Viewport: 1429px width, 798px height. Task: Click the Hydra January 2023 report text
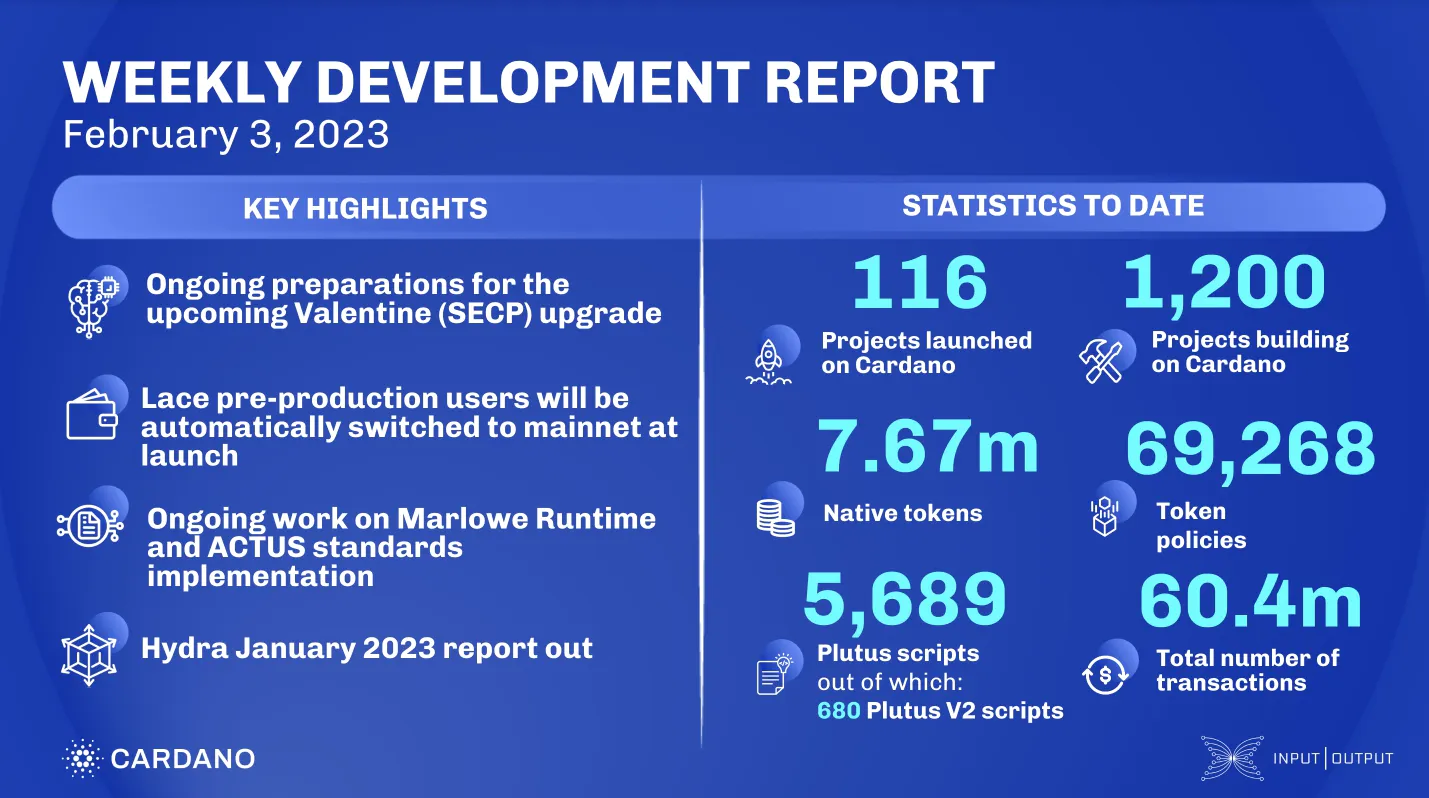click(x=367, y=648)
